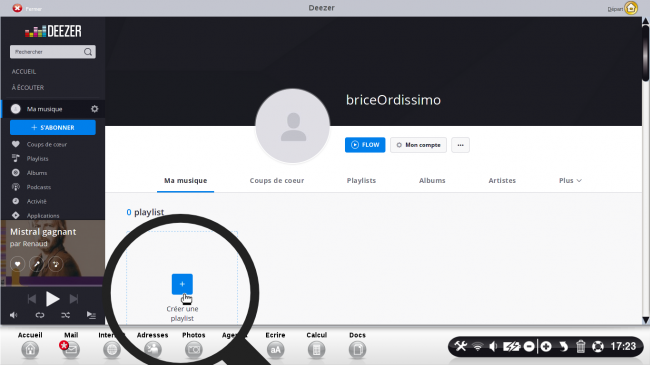Expand the Plus dropdown tab
650x365 pixels.
570,180
